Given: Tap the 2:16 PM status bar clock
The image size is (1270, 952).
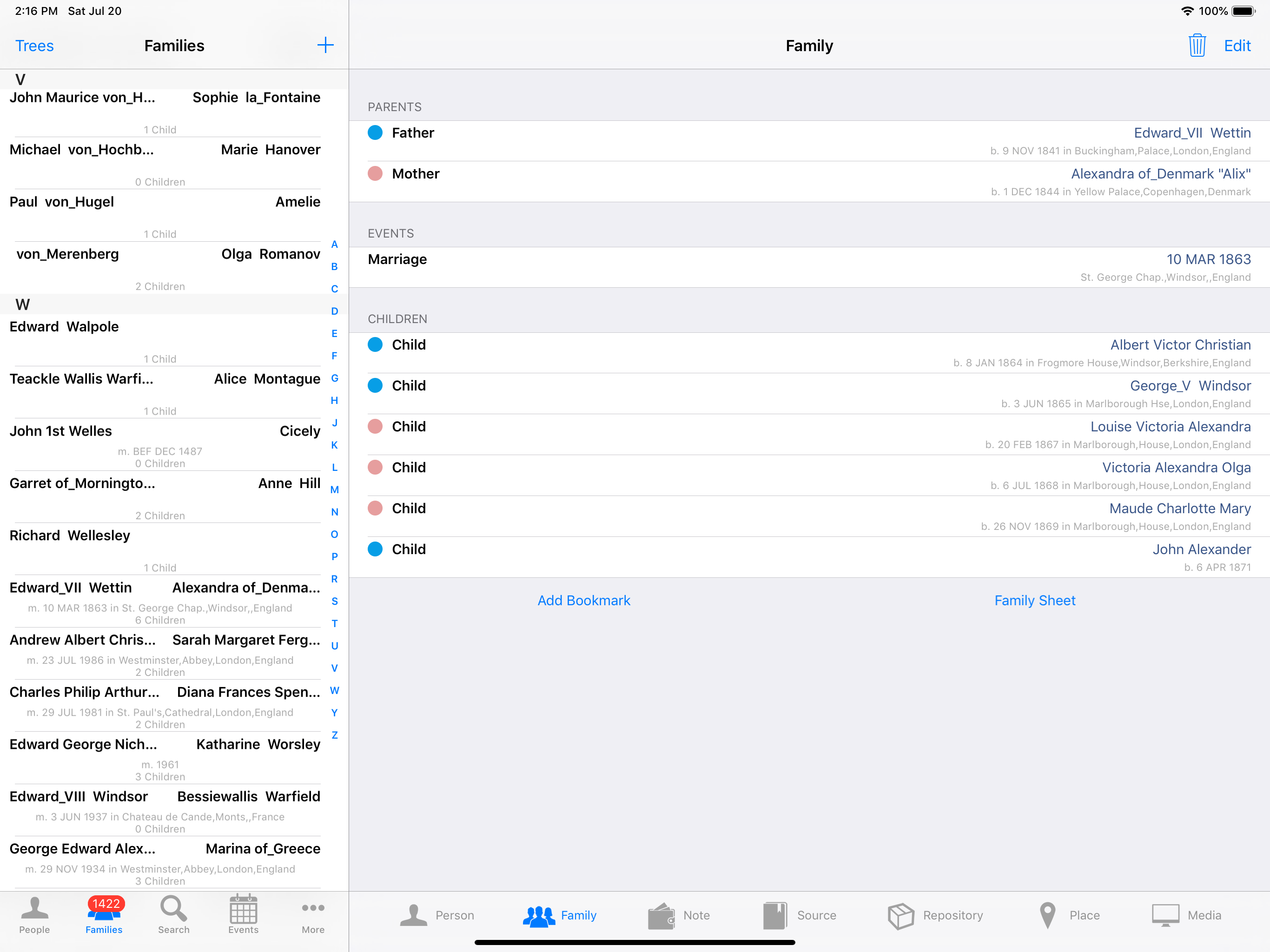Looking at the screenshot, I should pyautogui.click(x=36, y=11).
